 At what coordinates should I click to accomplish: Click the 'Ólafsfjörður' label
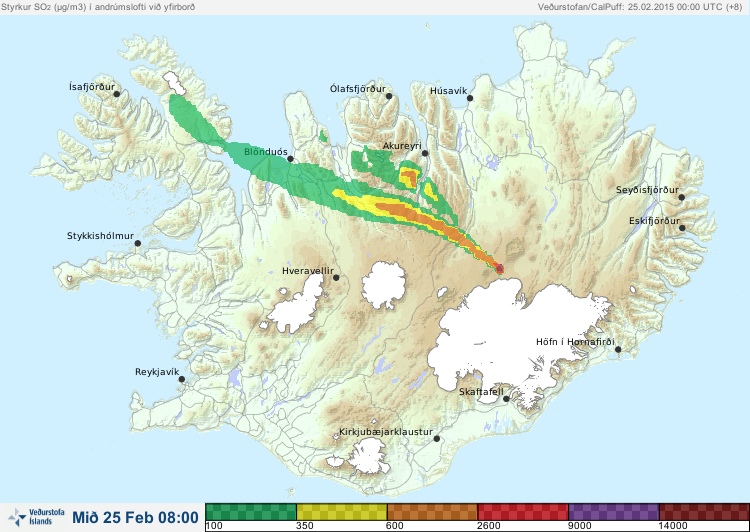[x=358, y=89]
